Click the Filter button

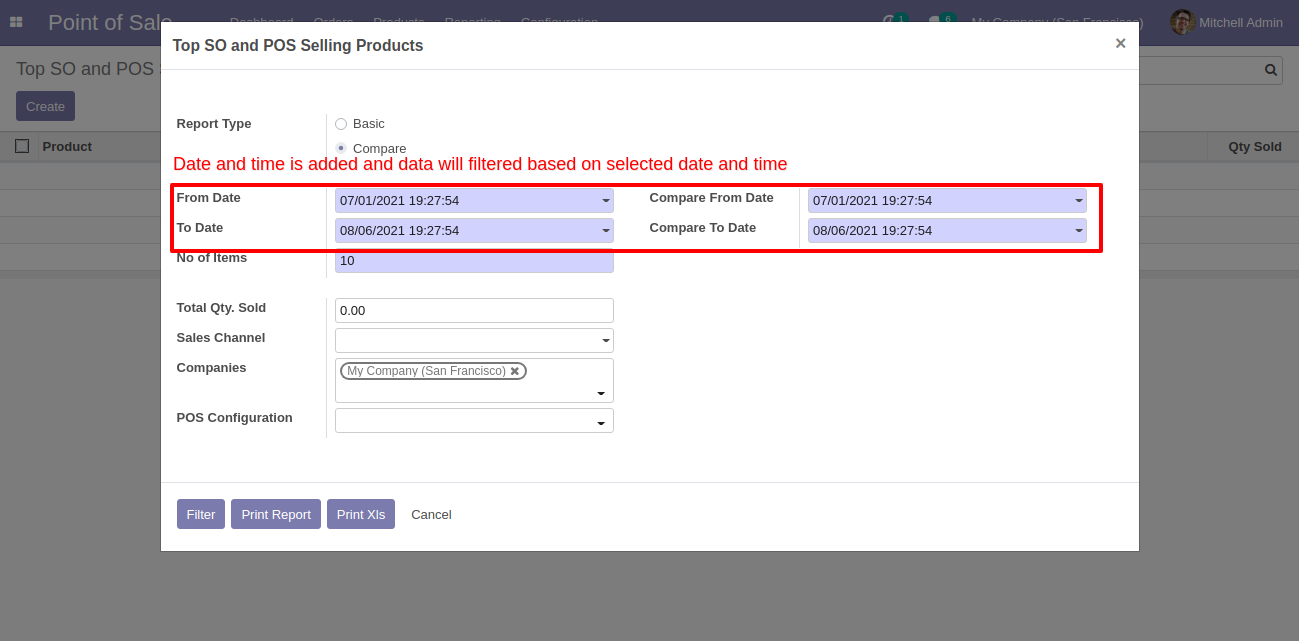(x=201, y=514)
